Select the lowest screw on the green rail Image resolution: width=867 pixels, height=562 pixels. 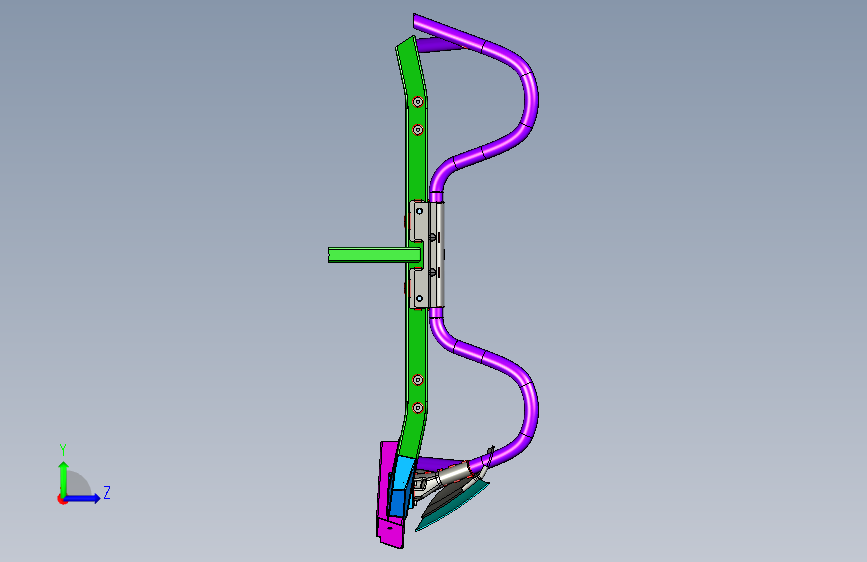coord(418,408)
